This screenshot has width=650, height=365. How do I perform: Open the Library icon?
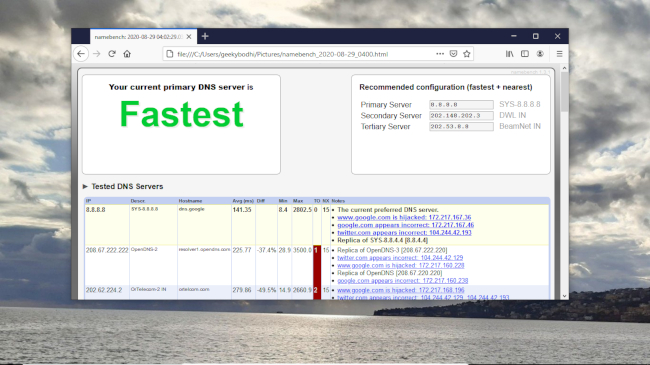pyautogui.click(x=509, y=54)
